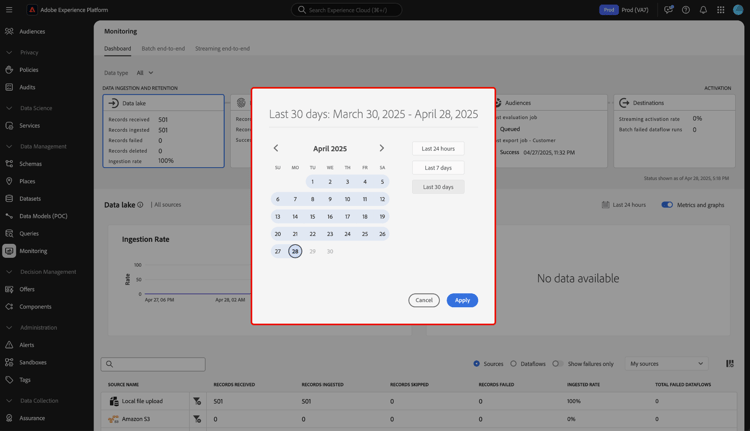Image resolution: width=750 pixels, height=431 pixels.
Task: Click filter icon for Local file upload
Action: 197,401
